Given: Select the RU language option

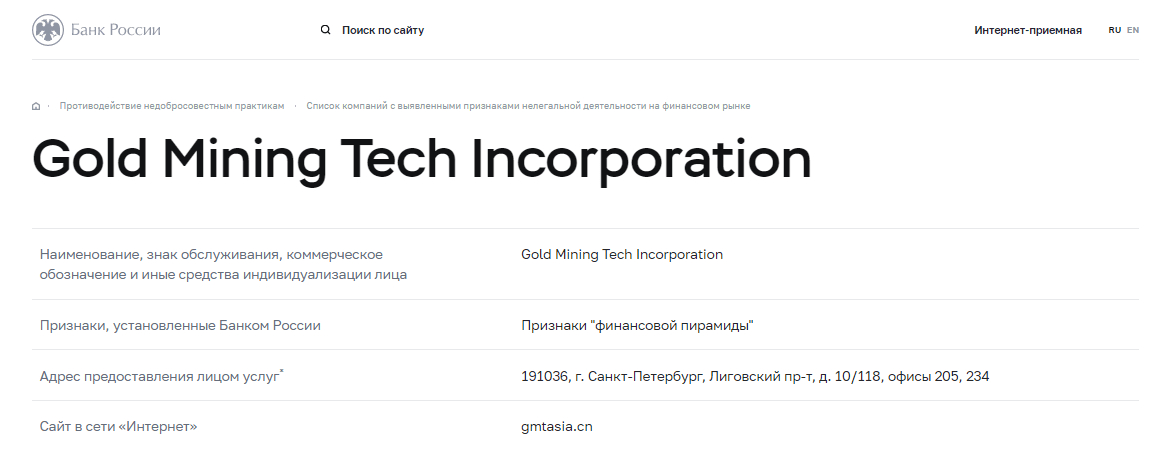Looking at the screenshot, I should click(x=1114, y=30).
